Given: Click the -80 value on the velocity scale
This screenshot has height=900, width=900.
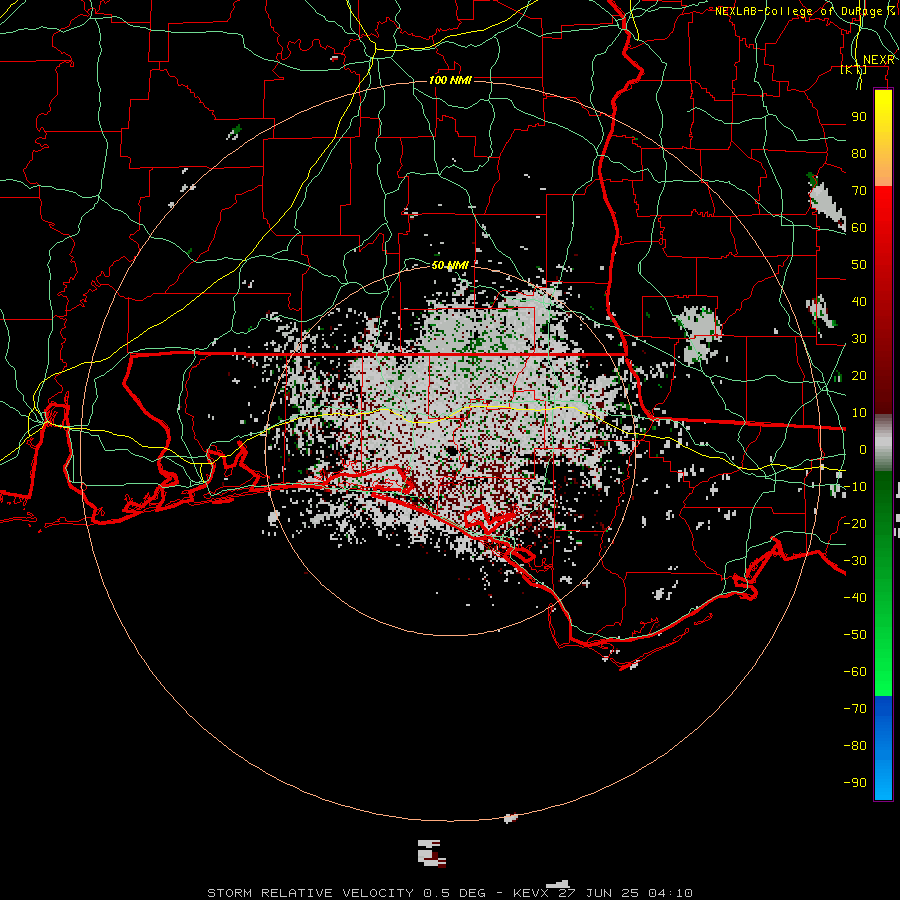Looking at the screenshot, I should [x=855, y=746].
